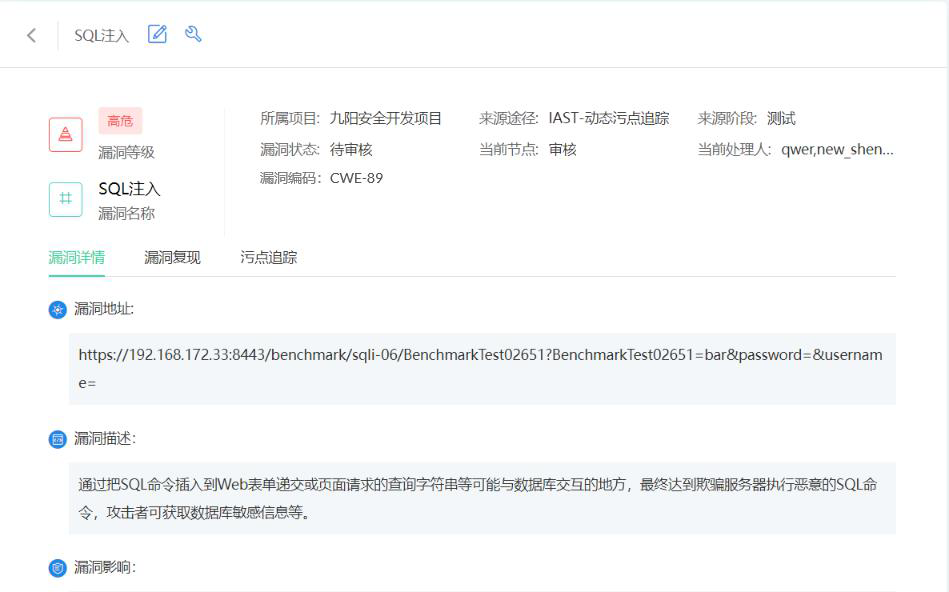Click the SQL注入 page title in header

coord(102,35)
